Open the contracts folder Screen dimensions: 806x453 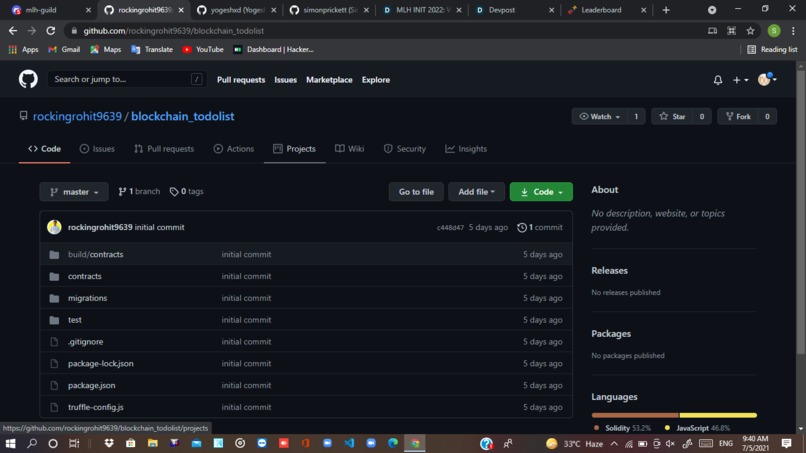click(x=85, y=276)
